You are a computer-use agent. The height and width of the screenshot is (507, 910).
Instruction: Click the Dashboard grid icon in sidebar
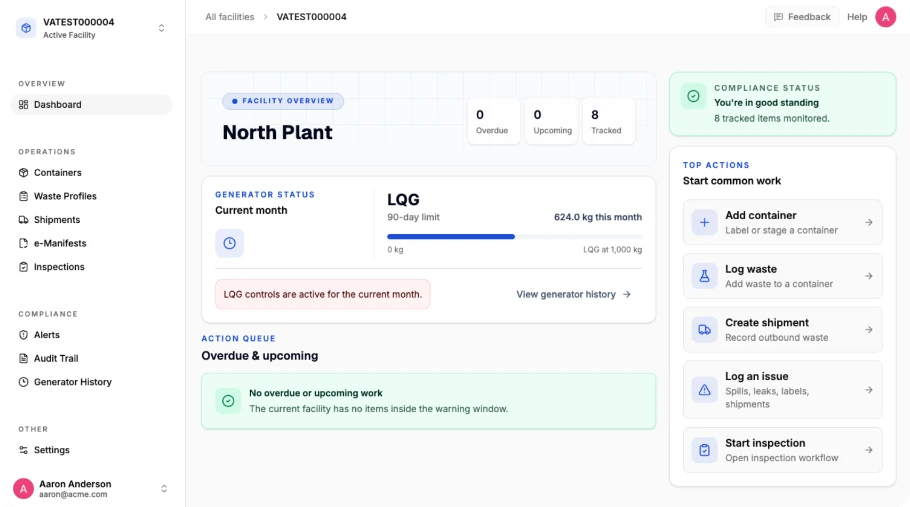point(23,104)
